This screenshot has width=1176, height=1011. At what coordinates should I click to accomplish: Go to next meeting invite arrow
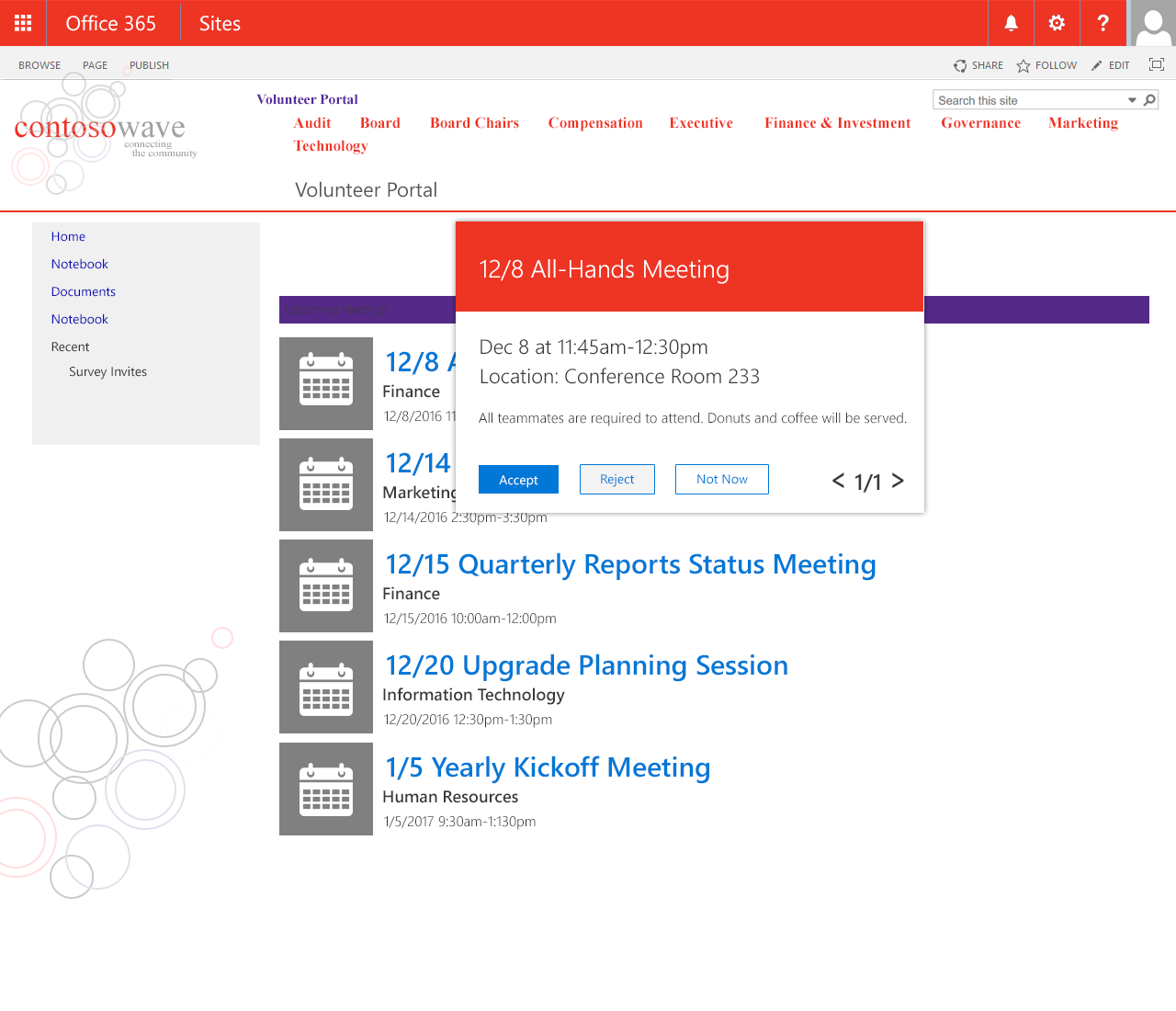[898, 481]
